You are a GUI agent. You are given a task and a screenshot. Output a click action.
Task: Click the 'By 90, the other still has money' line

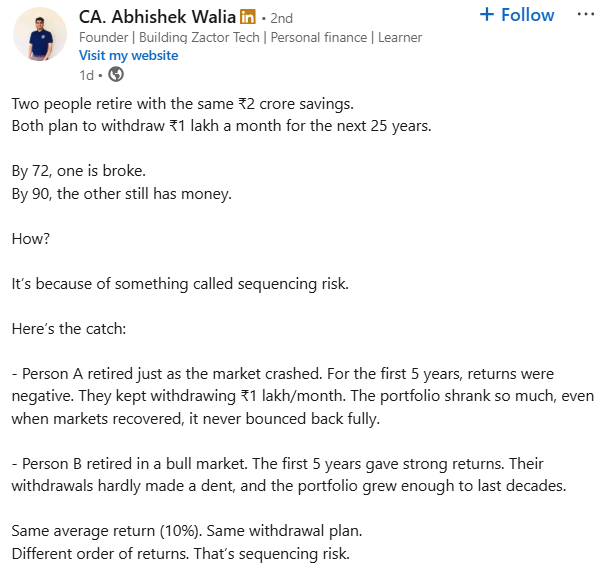tap(122, 194)
